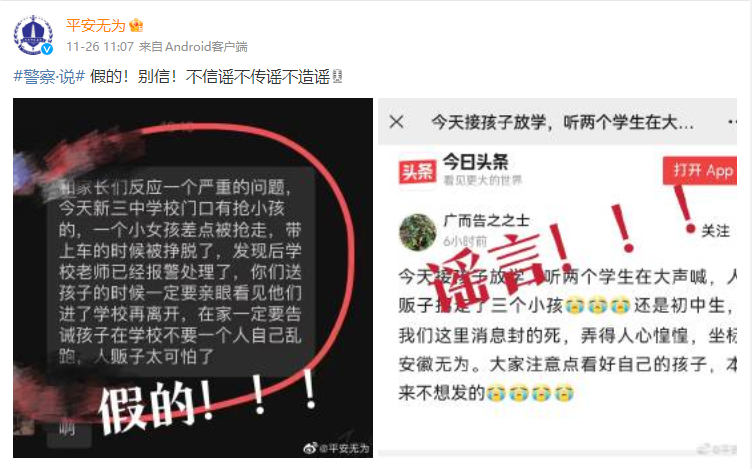Open the #警察·说# hashtag topic
Image resolution: width=752 pixels, height=469 pixels.
(x=49, y=76)
